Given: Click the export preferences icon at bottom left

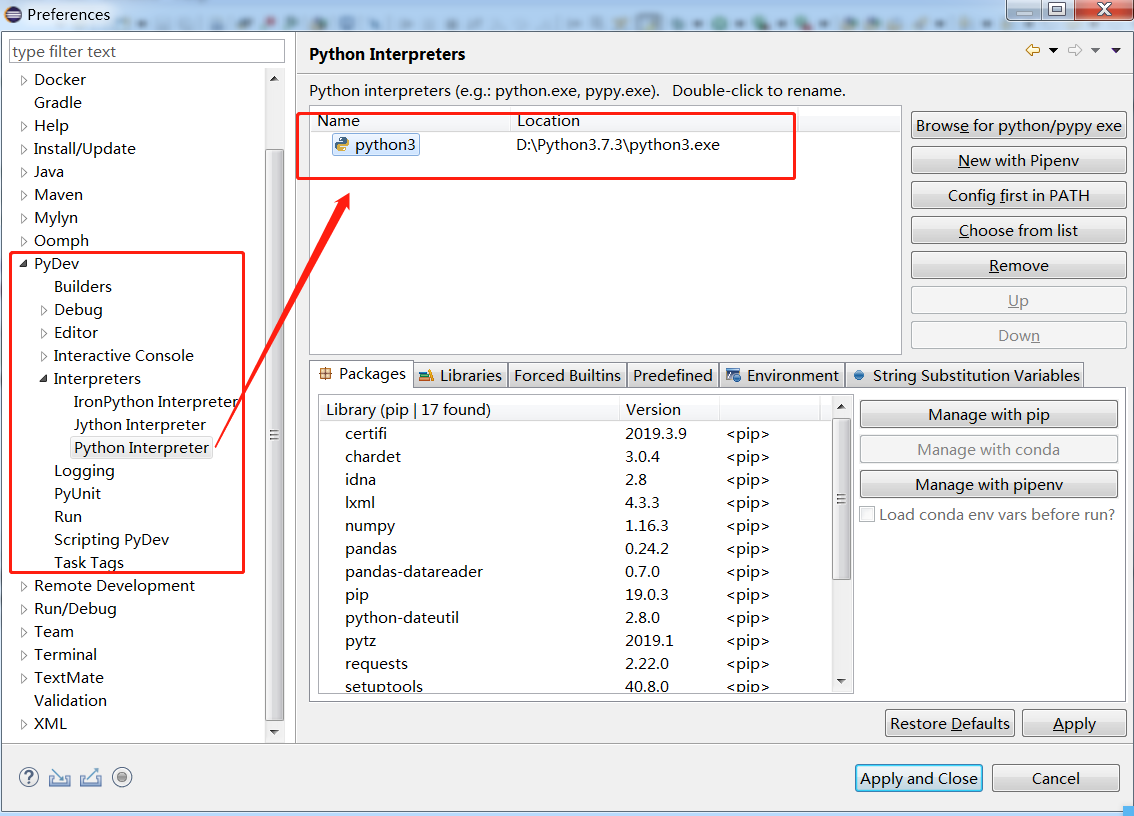Looking at the screenshot, I should [90, 777].
